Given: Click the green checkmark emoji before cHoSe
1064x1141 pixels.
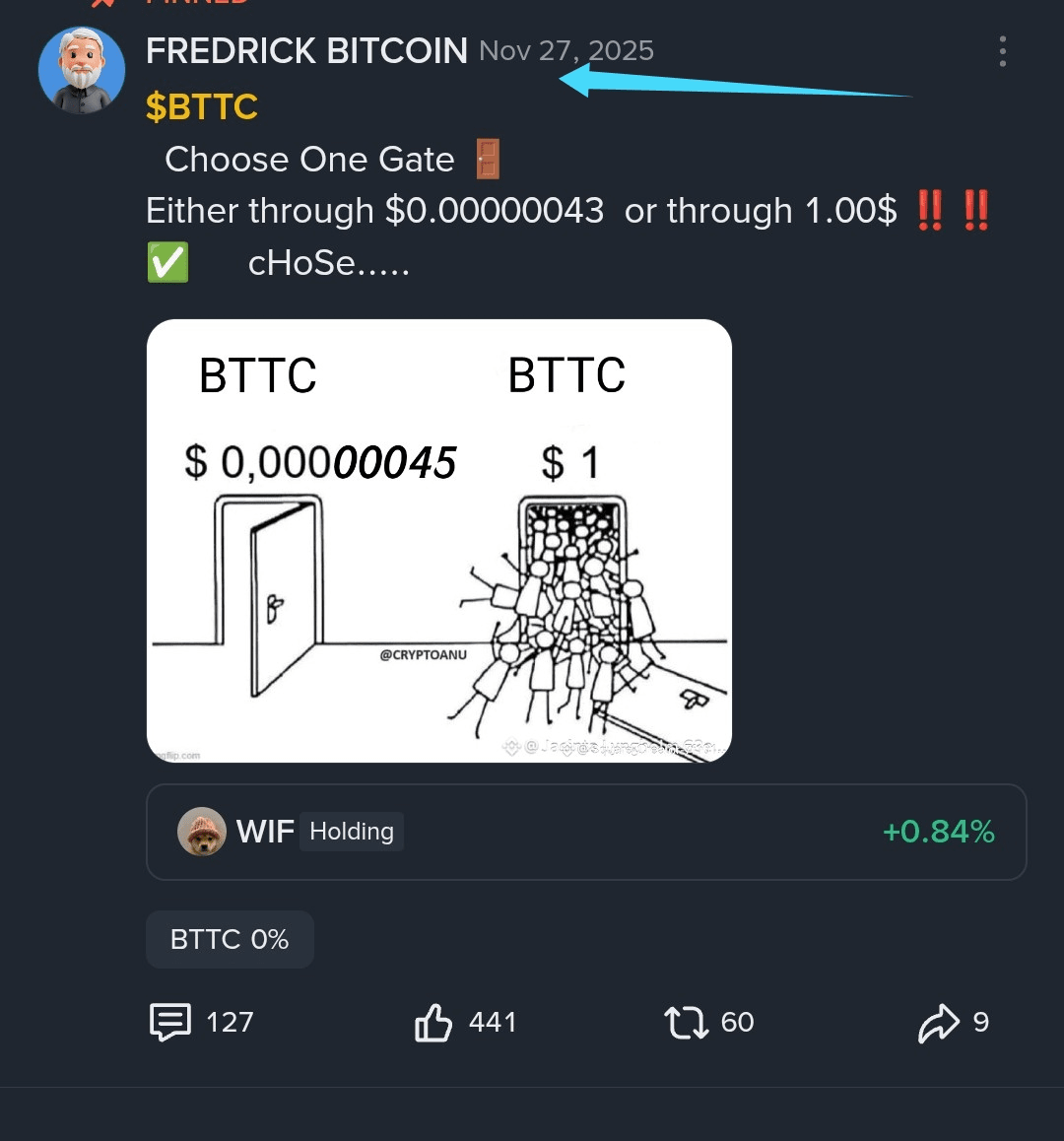Looking at the screenshot, I should [x=168, y=263].
